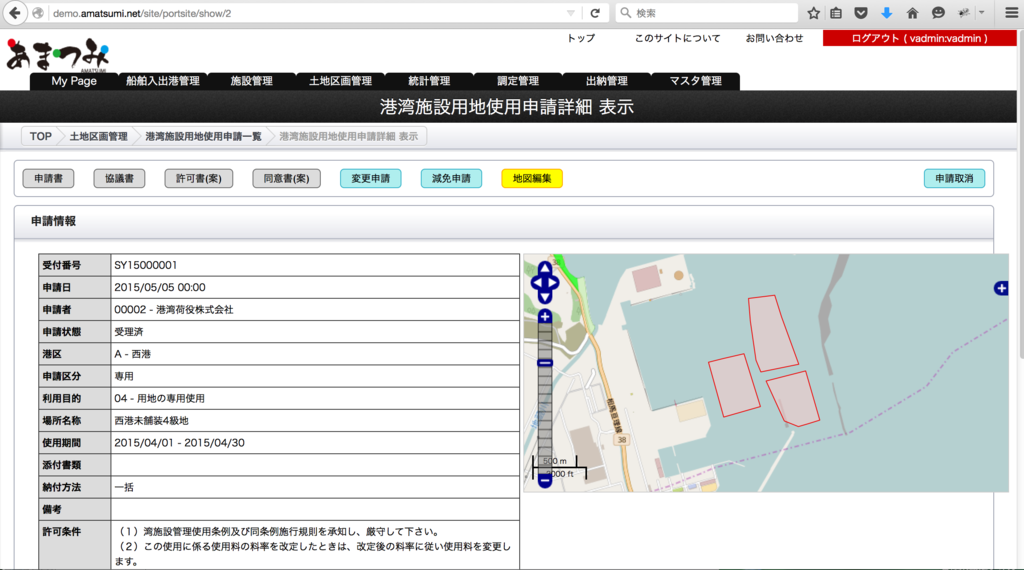The height and width of the screenshot is (570, 1024).
Task: Expand the toolbar icon dropdown arrow
Action: pyautogui.click(x=981, y=13)
